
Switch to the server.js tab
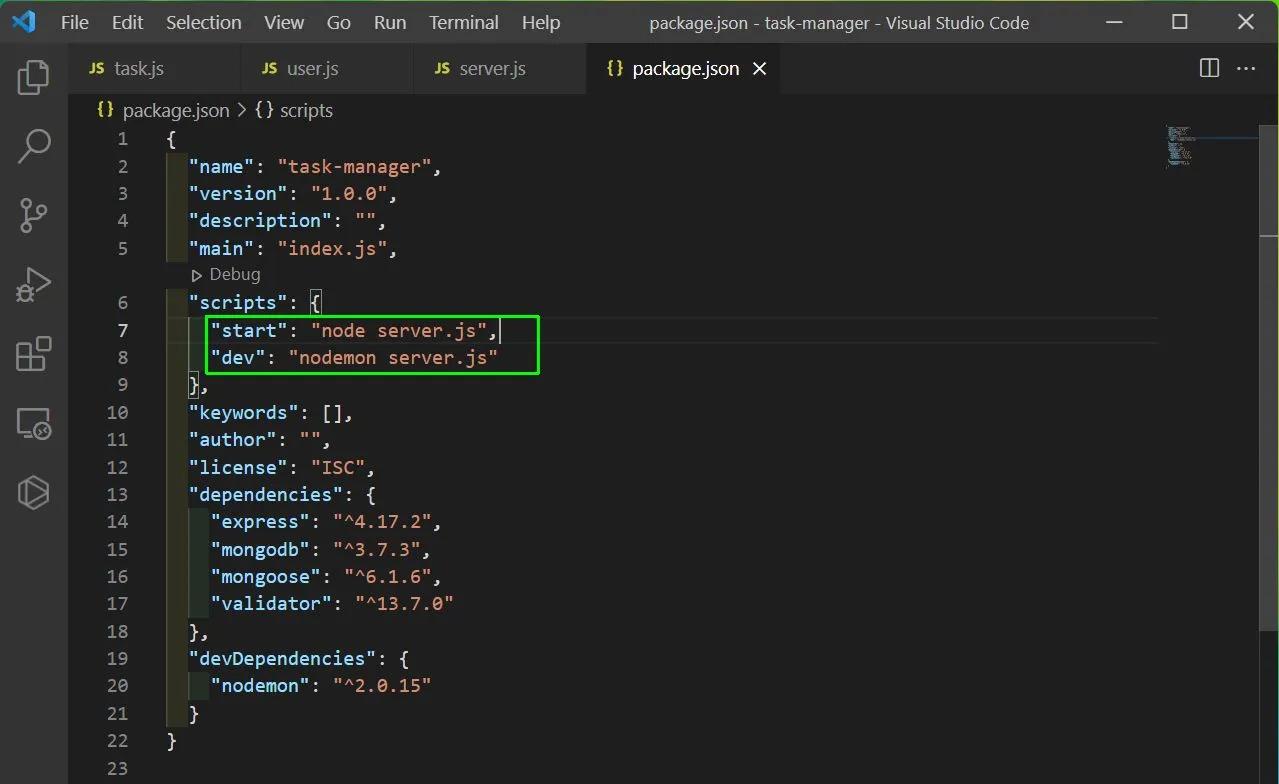point(499,68)
